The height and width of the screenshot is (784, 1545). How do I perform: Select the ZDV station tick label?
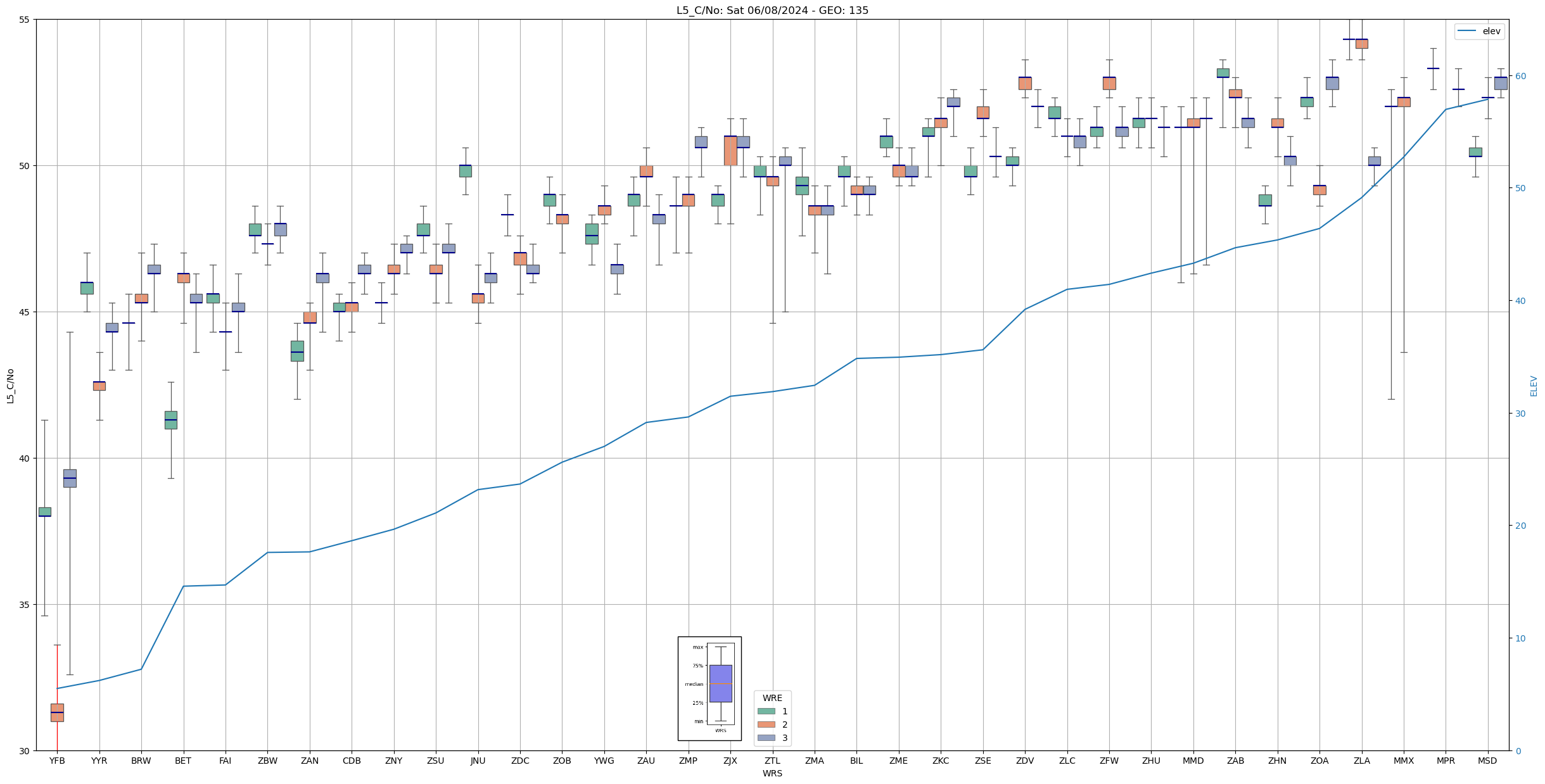pyautogui.click(x=1025, y=761)
